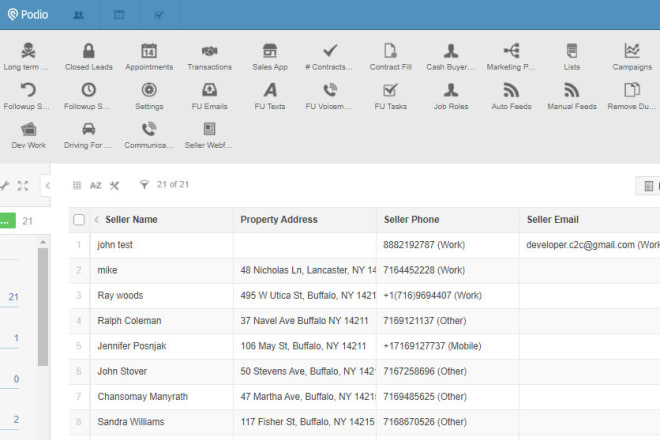Image resolution: width=660 pixels, height=440 pixels.
Task: Open the filter showing 21 of 21
Action: tap(166, 185)
